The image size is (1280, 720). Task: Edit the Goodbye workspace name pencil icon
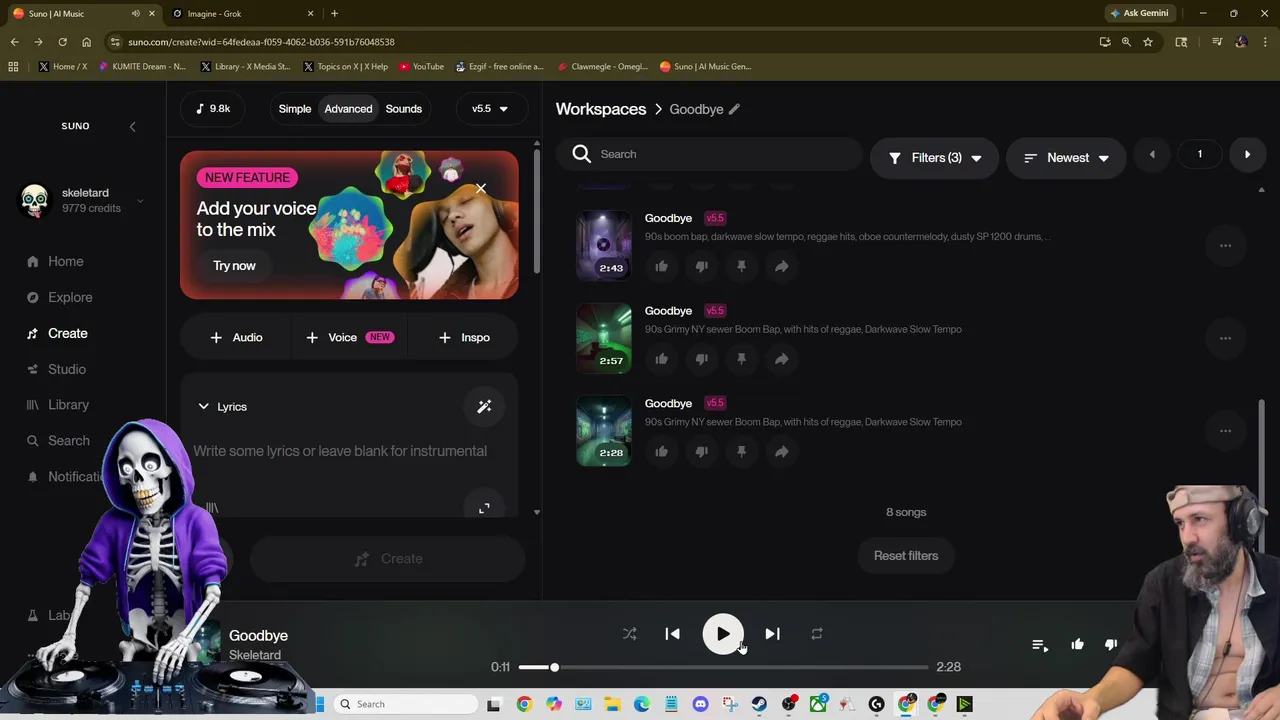(x=734, y=109)
